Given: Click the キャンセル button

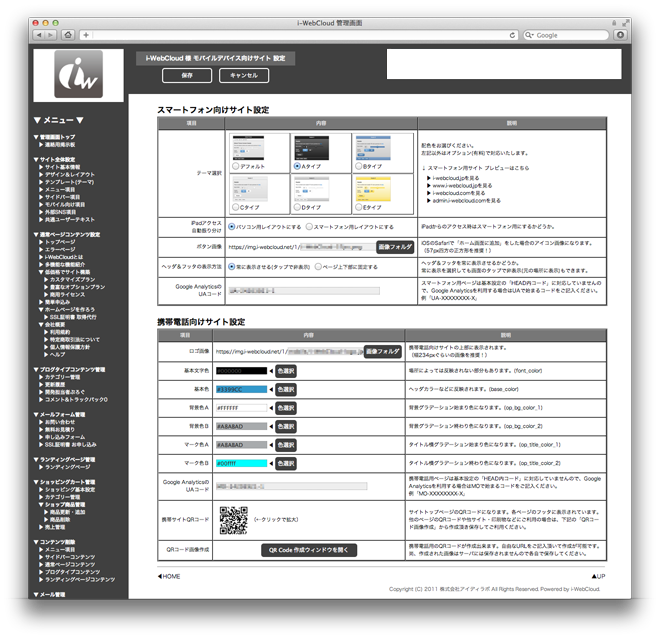Looking at the screenshot, I should click(244, 75).
